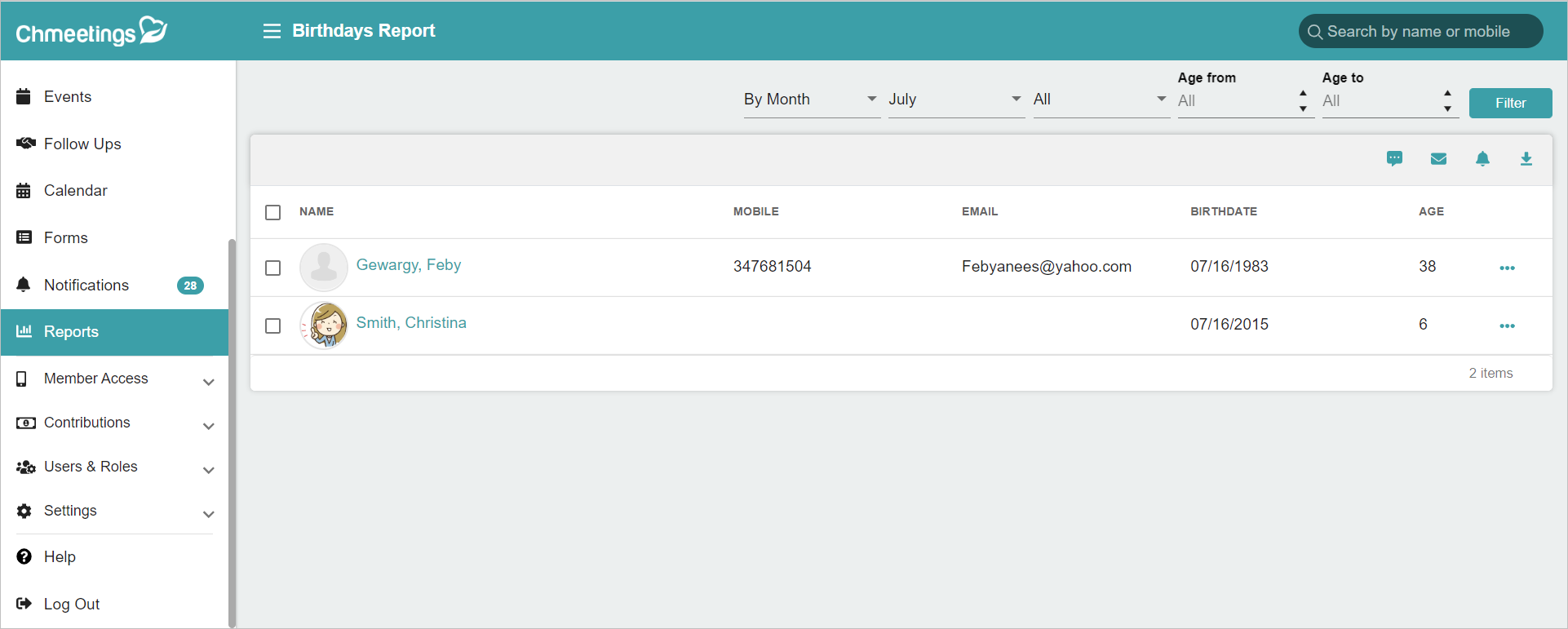Click the Calendar grid icon
This screenshot has width=1568, height=629.
24,190
